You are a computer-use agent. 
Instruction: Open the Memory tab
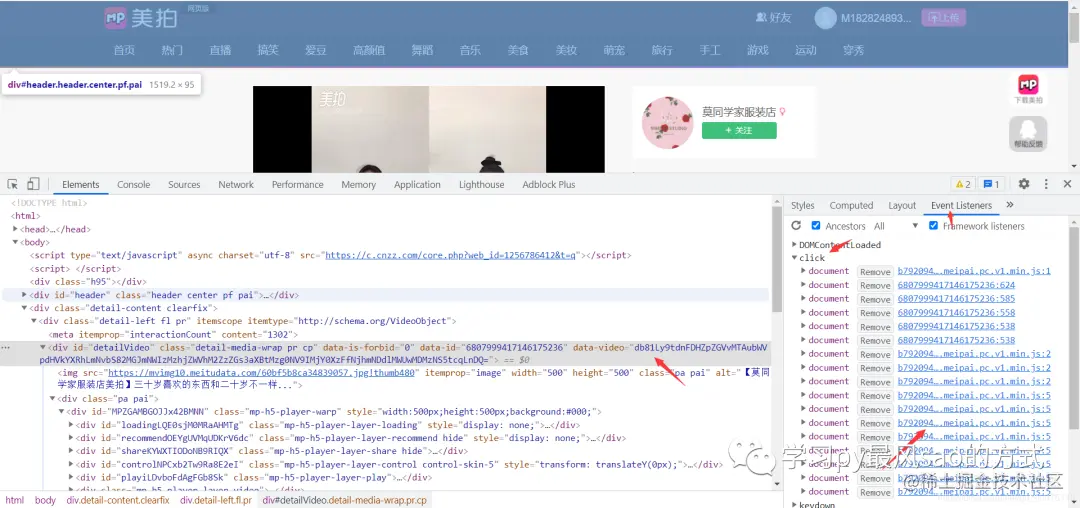359,184
